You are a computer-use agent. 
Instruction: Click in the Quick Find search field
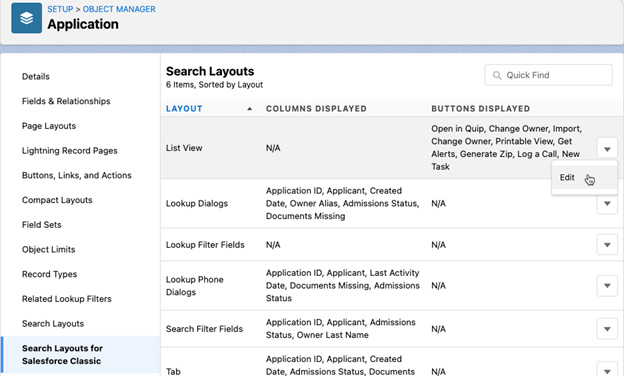pyautogui.click(x=548, y=75)
